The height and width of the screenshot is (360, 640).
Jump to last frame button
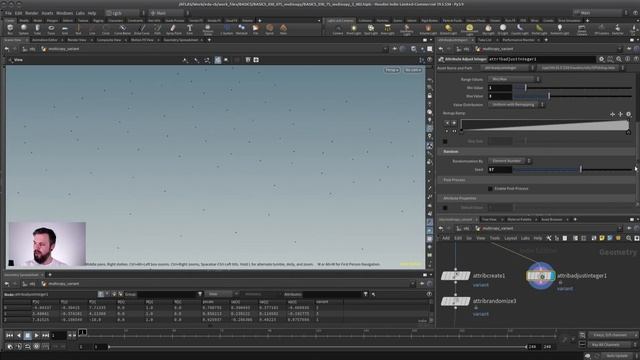[x=45, y=335]
